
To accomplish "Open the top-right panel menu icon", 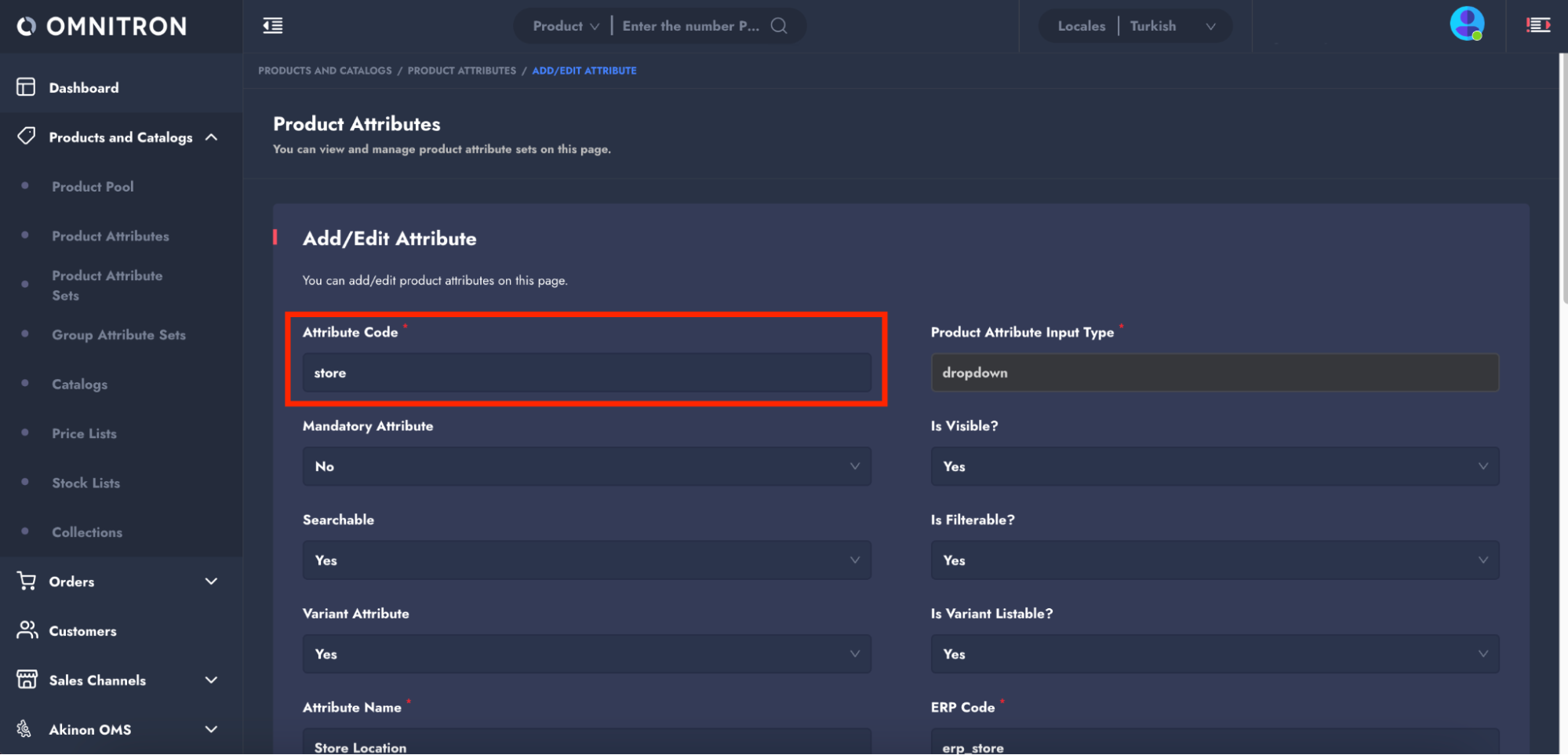I will tap(1537, 26).
